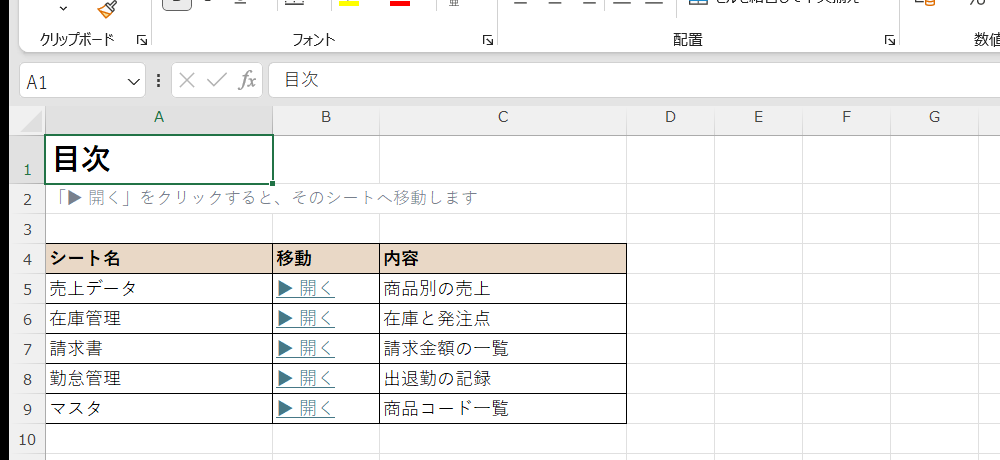Image resolution: width=1000 pixels, height=460 pixels.
Task: Open the マスタ sheet with its 開く link
Action: pyautogui.click(x=305, y=408)
